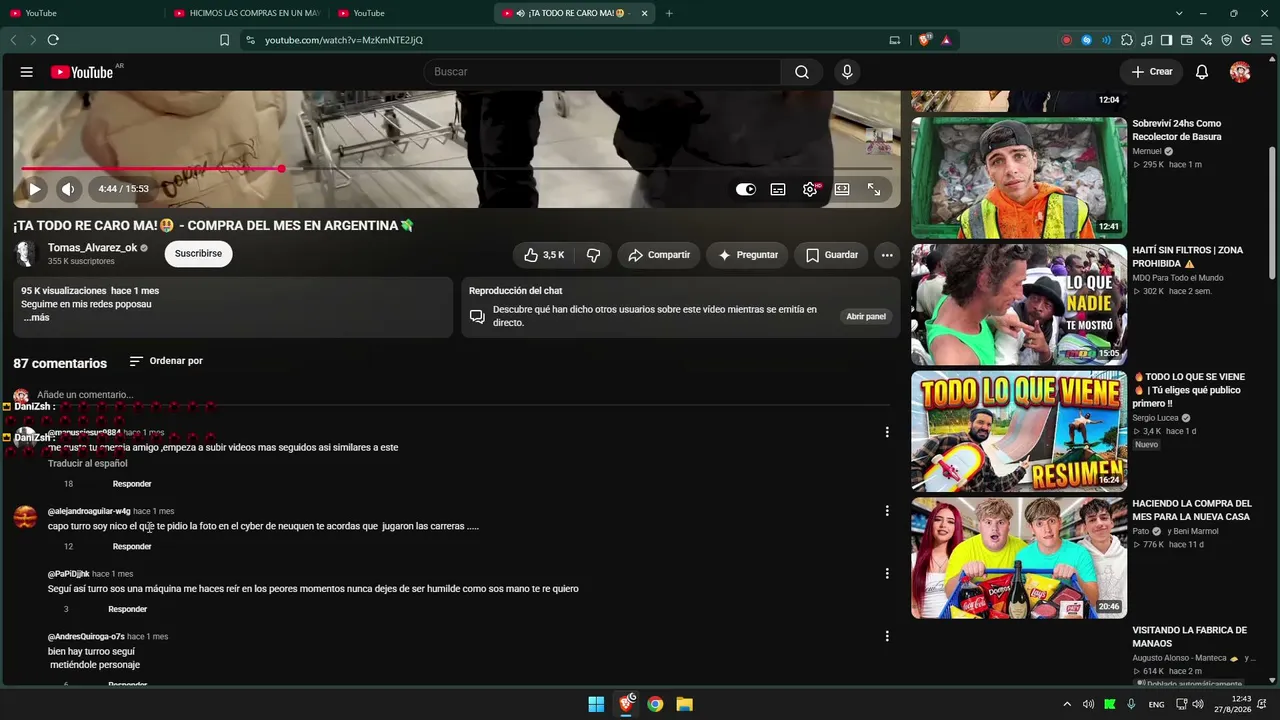Open the browser main menu

click(1266, 40)
